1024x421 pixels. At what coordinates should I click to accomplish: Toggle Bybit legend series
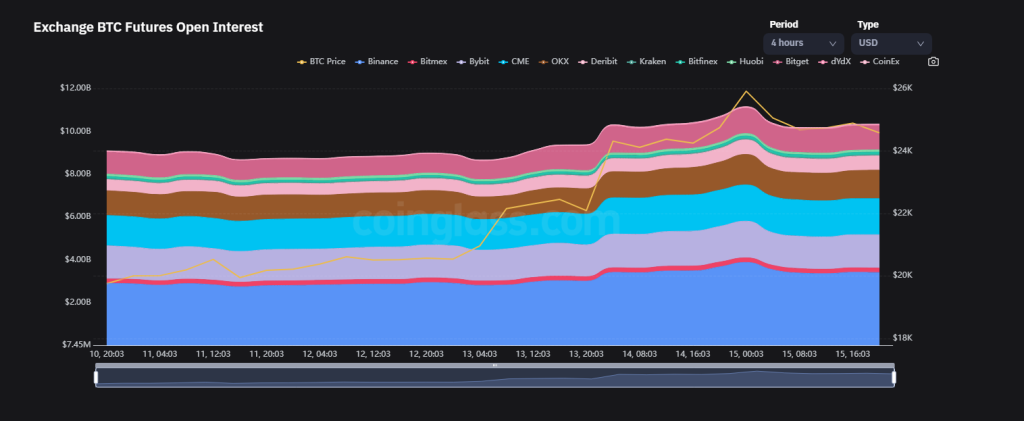pyautogui.click(x=473, y=61)
